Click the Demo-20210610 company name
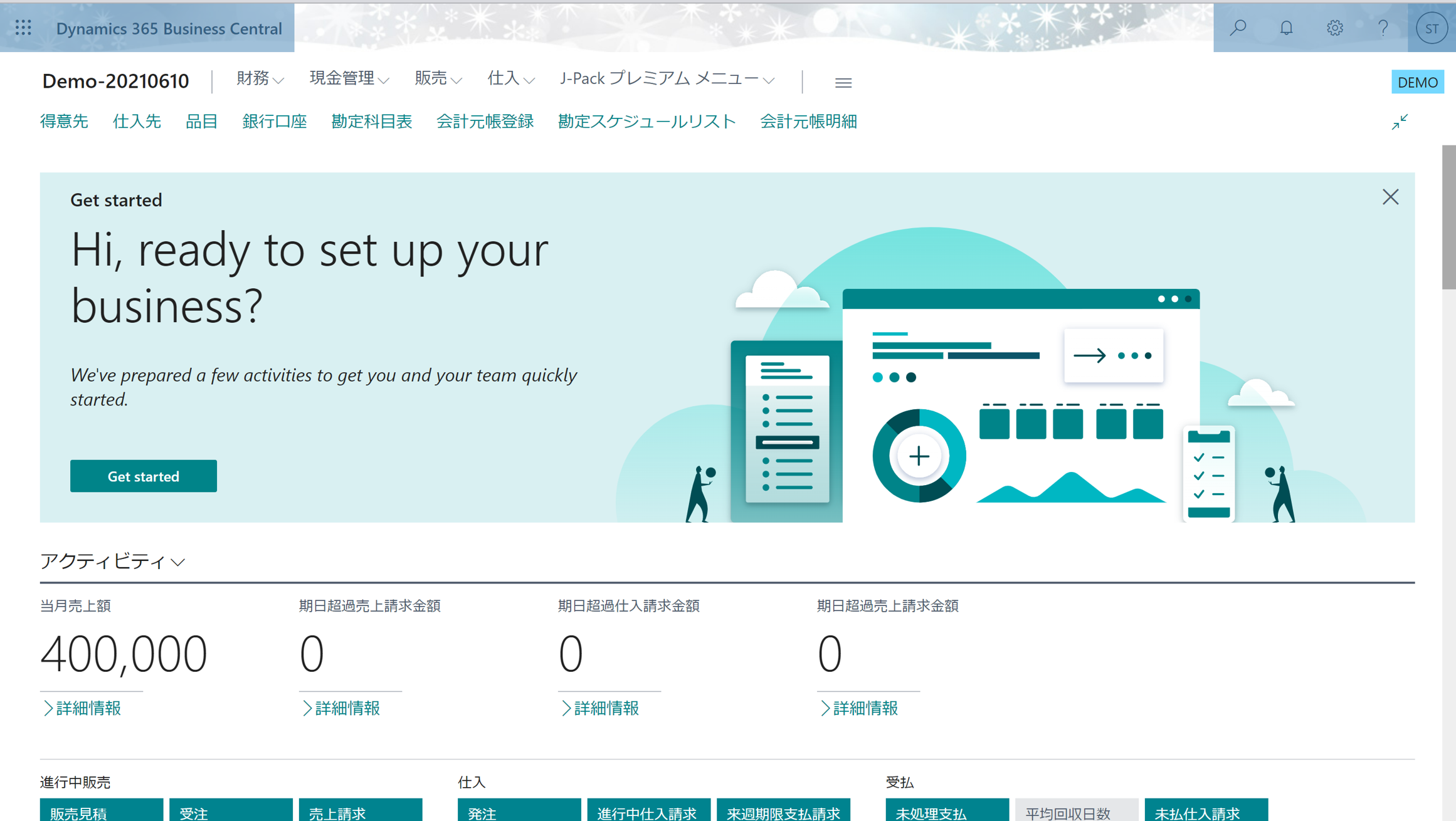This screenshot has width=1456, height=821. [x=115, y=81]
